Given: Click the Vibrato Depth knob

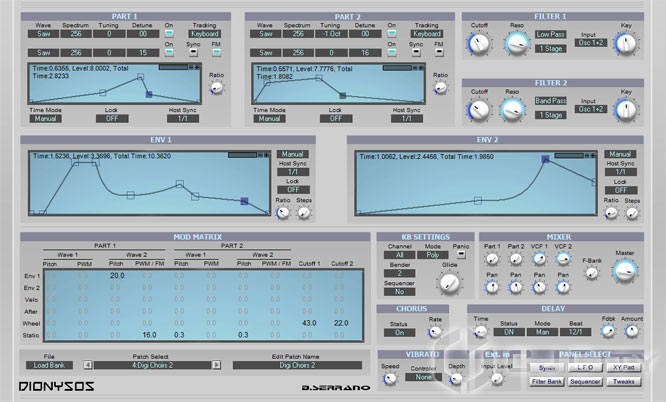Looking at the screenshot, I should pos(456,379).
